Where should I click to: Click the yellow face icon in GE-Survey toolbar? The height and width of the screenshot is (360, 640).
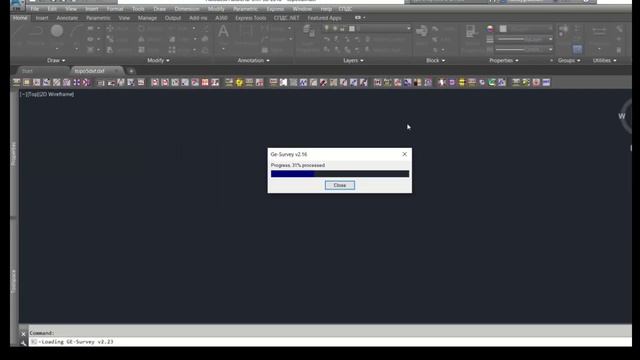coord(239,82)
